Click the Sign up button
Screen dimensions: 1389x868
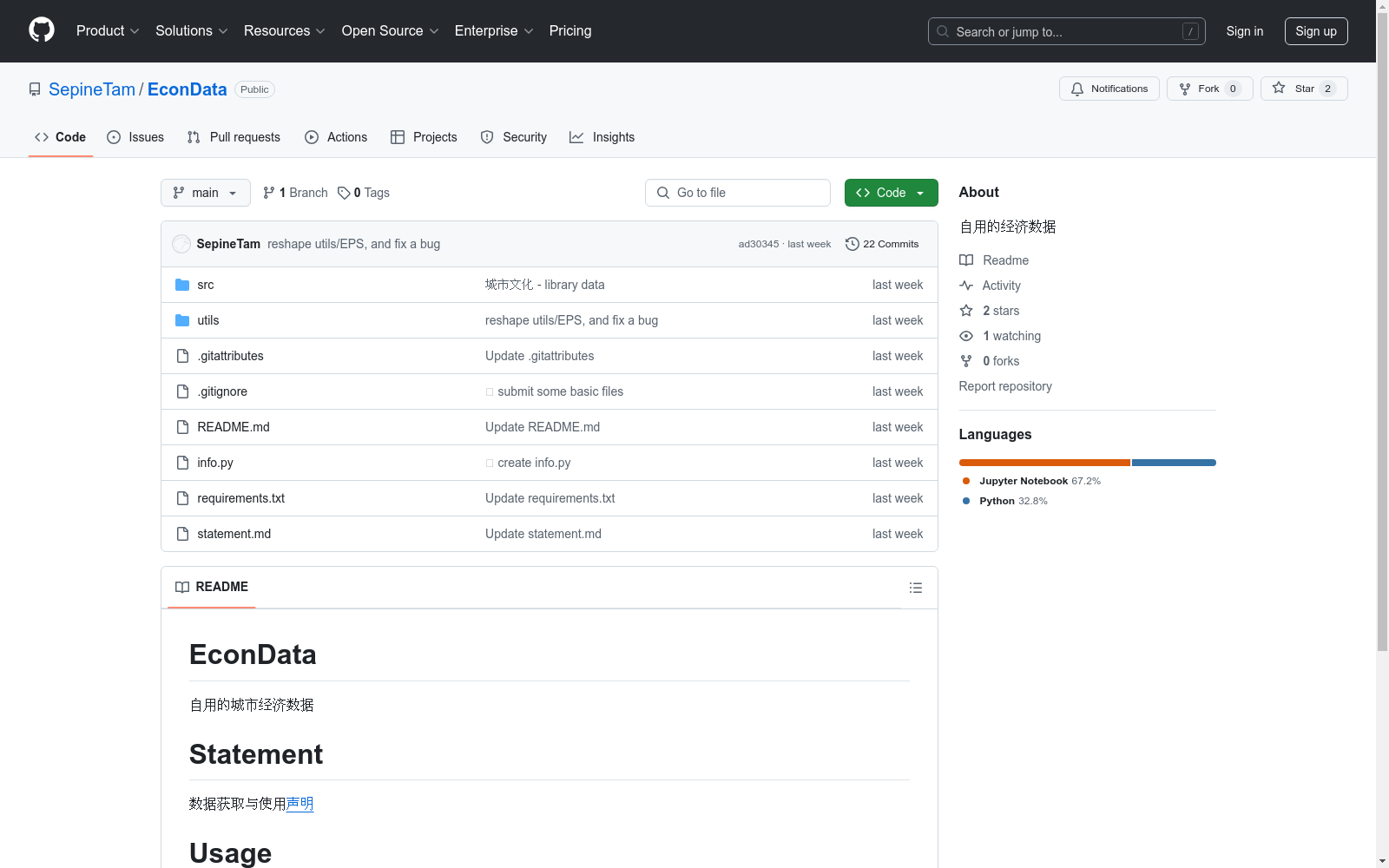click(x=1316, y=31)
